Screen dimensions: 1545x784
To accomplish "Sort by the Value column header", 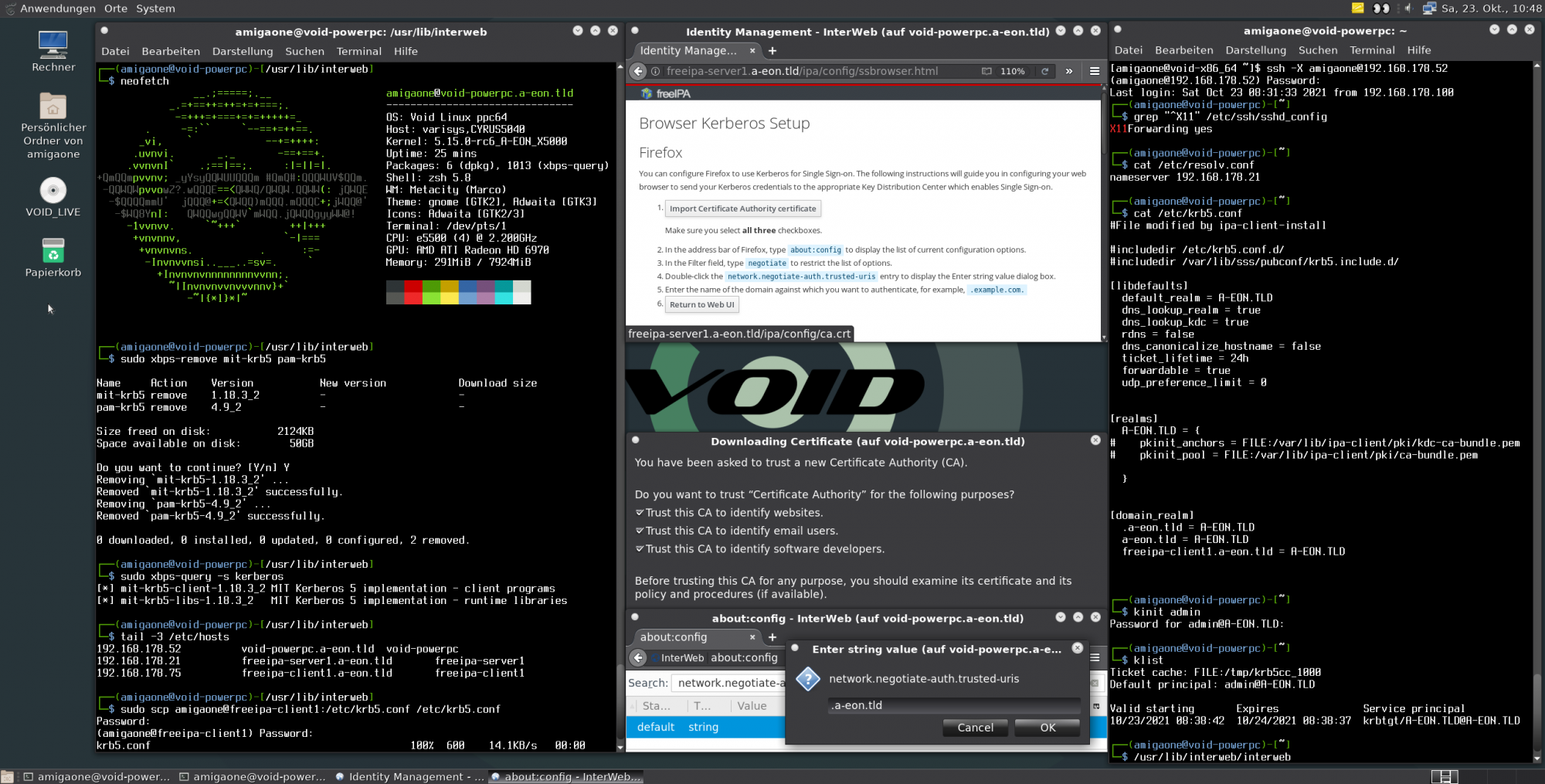I will [x=751, y=706].
